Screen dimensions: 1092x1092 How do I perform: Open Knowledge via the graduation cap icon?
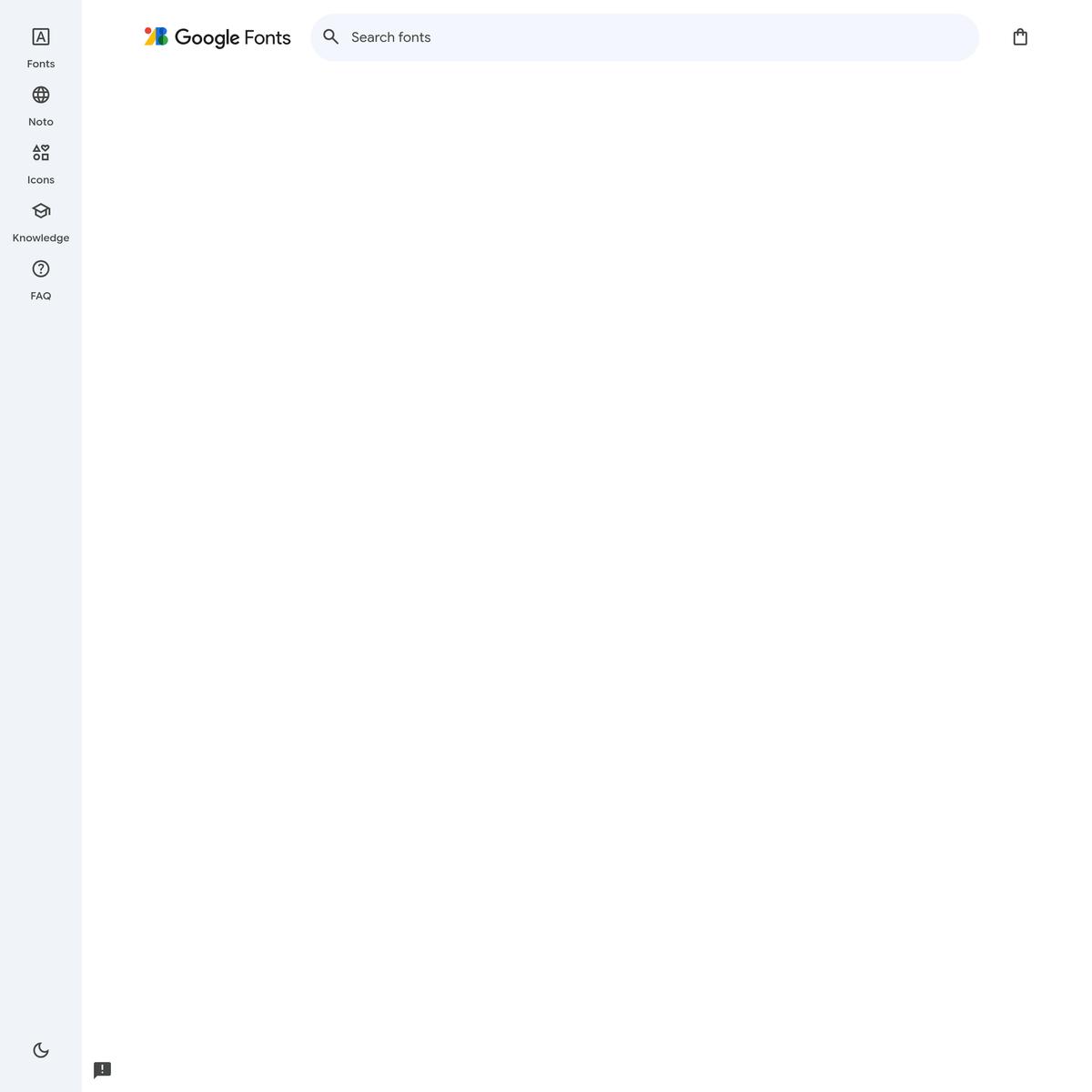coord(41,211)
